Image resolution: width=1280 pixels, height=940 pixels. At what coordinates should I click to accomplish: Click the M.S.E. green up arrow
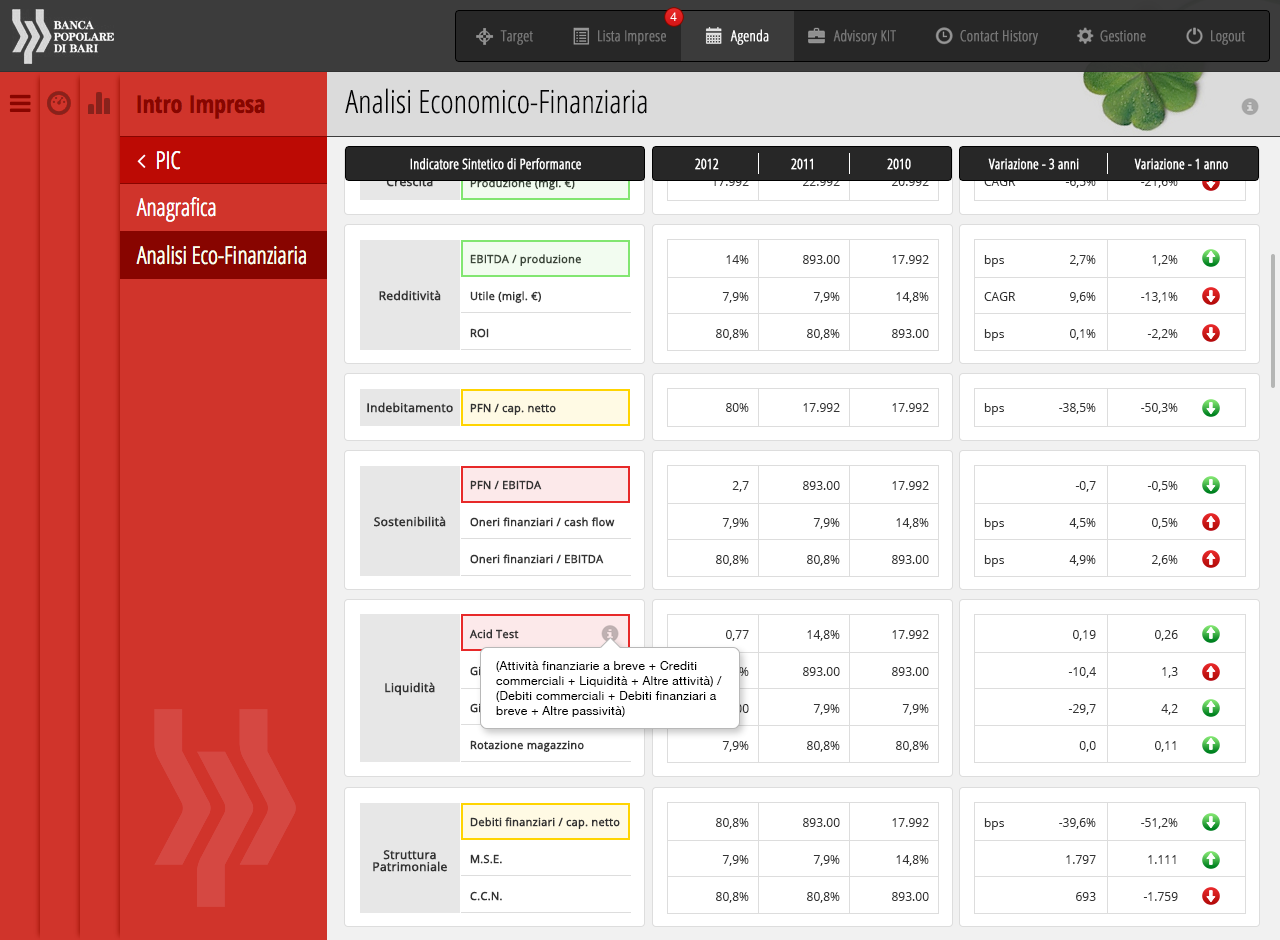(1211, 859)
